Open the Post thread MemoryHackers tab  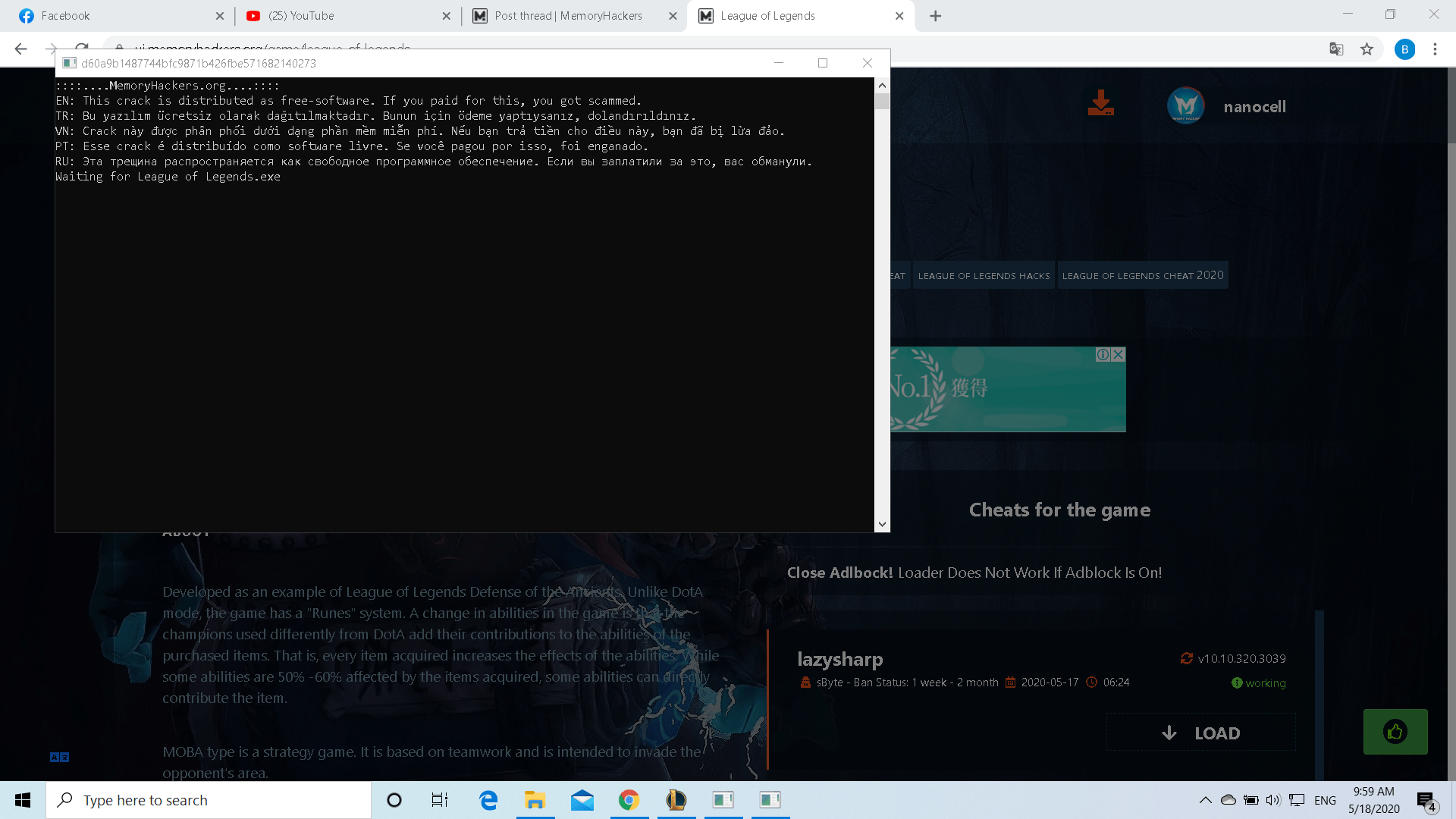[x=573, y=16]
